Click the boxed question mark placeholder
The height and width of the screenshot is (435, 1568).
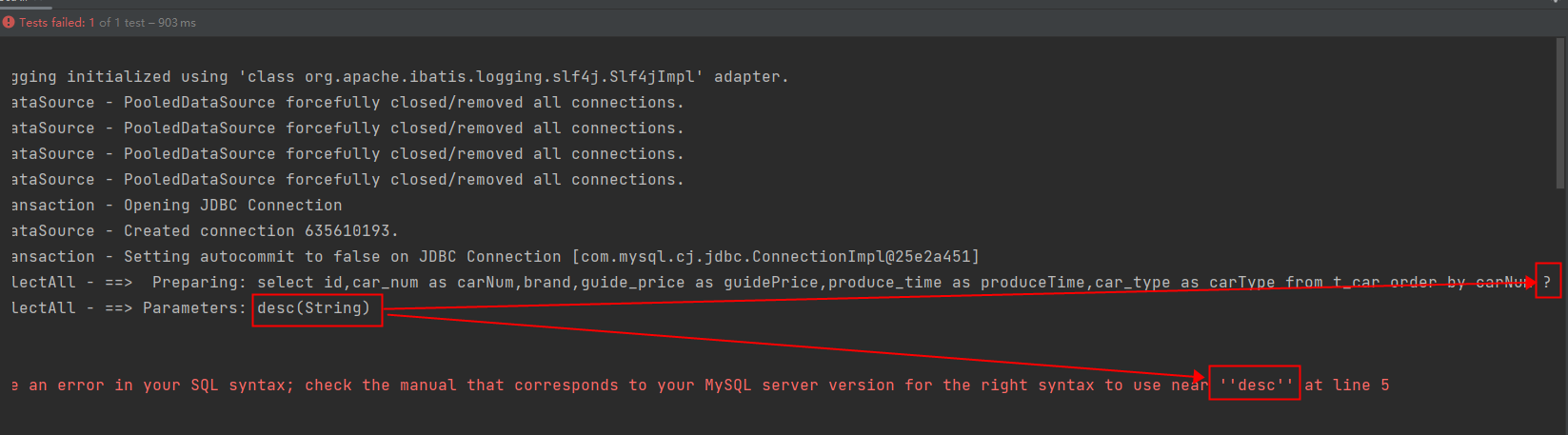1547,283
